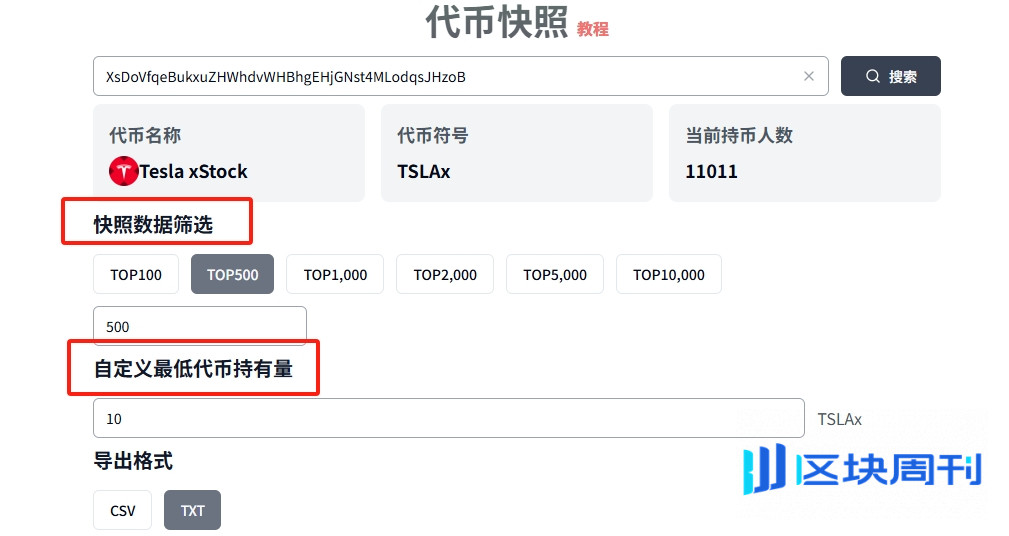Click the TSLAx unit label beside amount field

coord(839,419)
